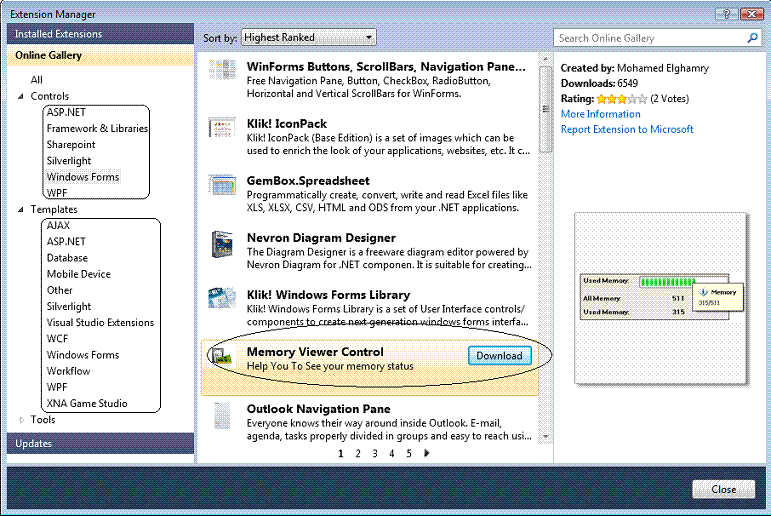Select Silverlight under Templates
Viewport: 771px width, 516px height.
point(69,306)
